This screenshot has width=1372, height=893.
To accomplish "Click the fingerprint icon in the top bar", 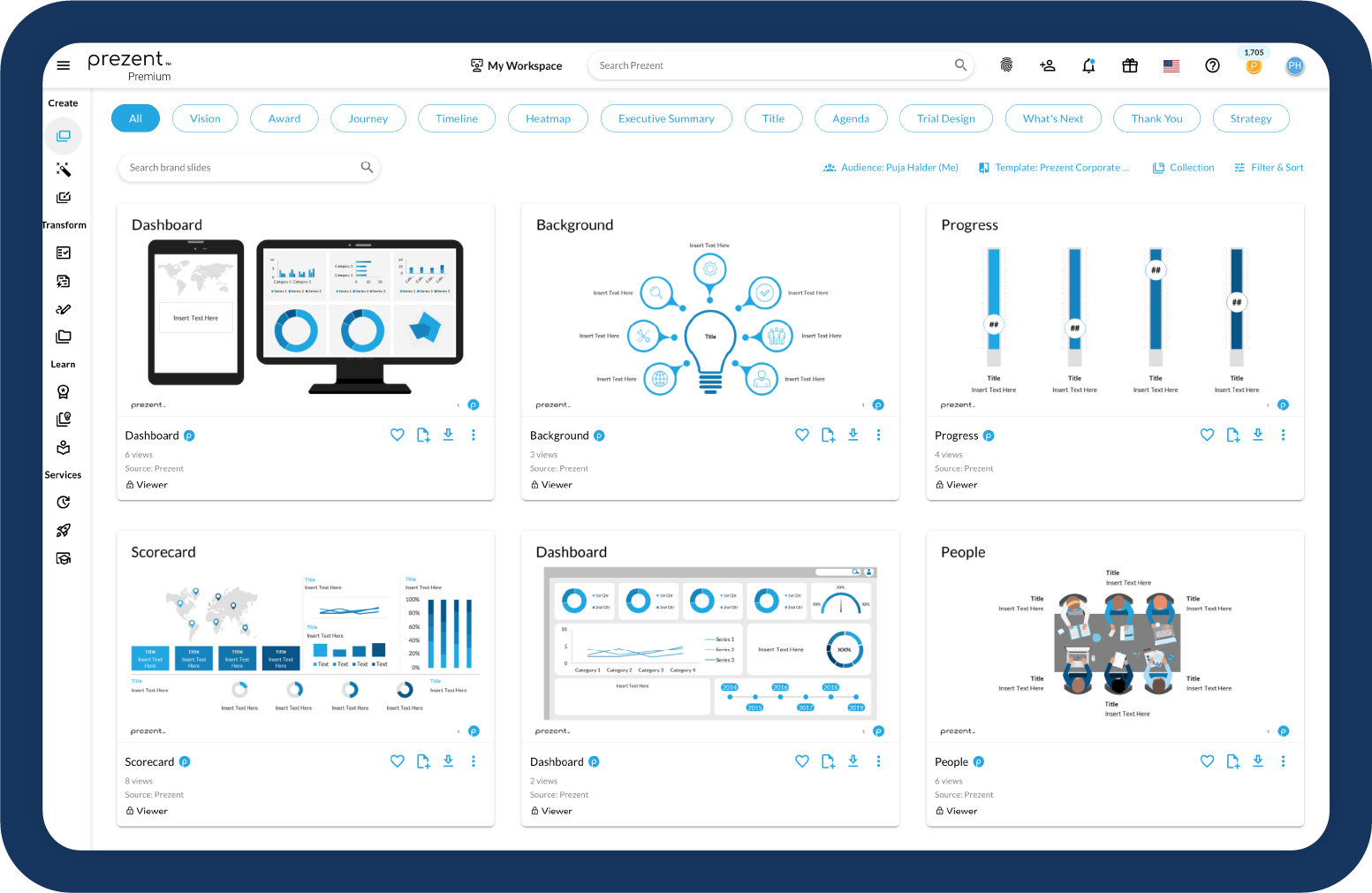I will point(1006,64).
